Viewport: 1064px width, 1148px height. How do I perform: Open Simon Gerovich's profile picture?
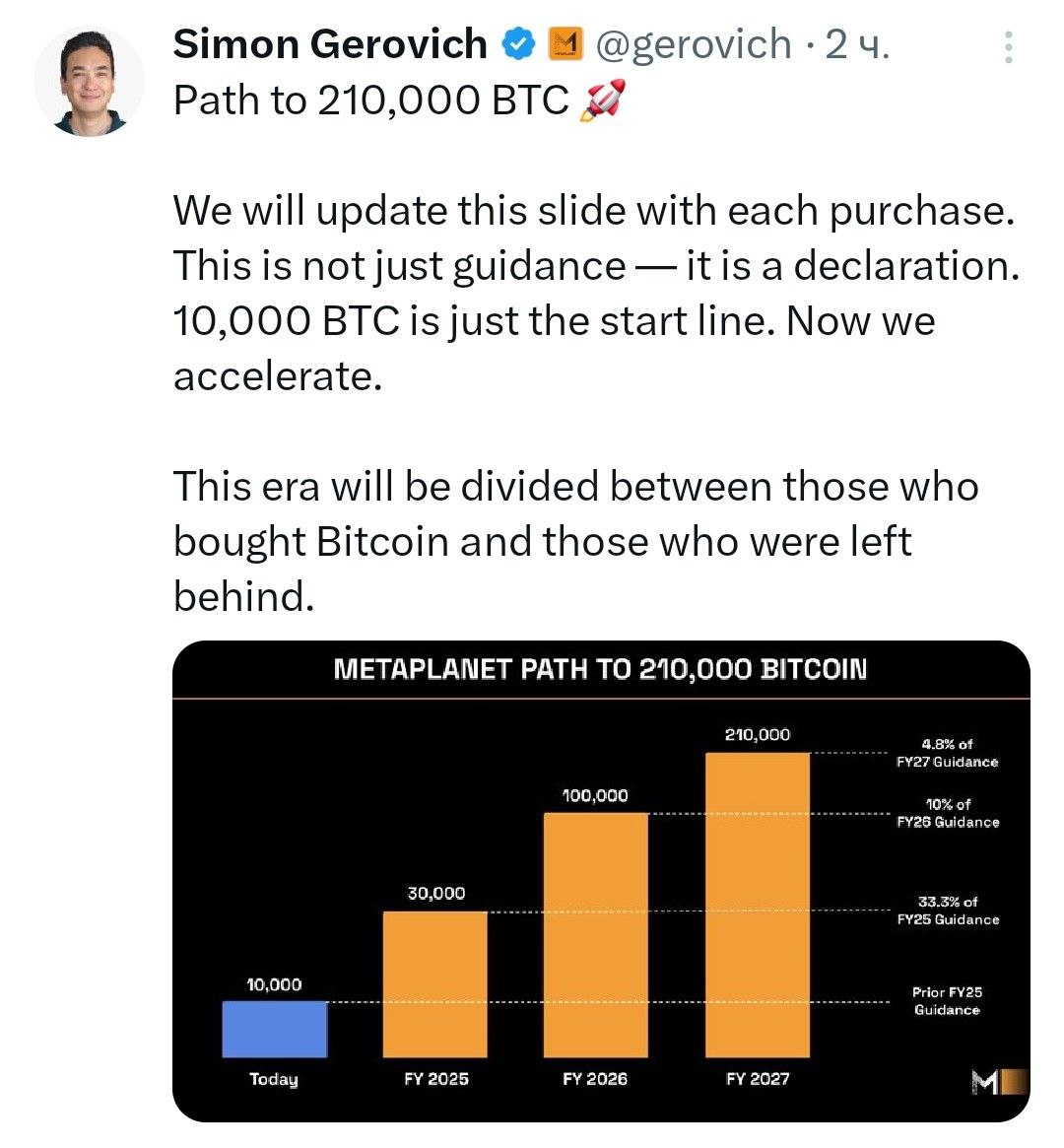90,82
